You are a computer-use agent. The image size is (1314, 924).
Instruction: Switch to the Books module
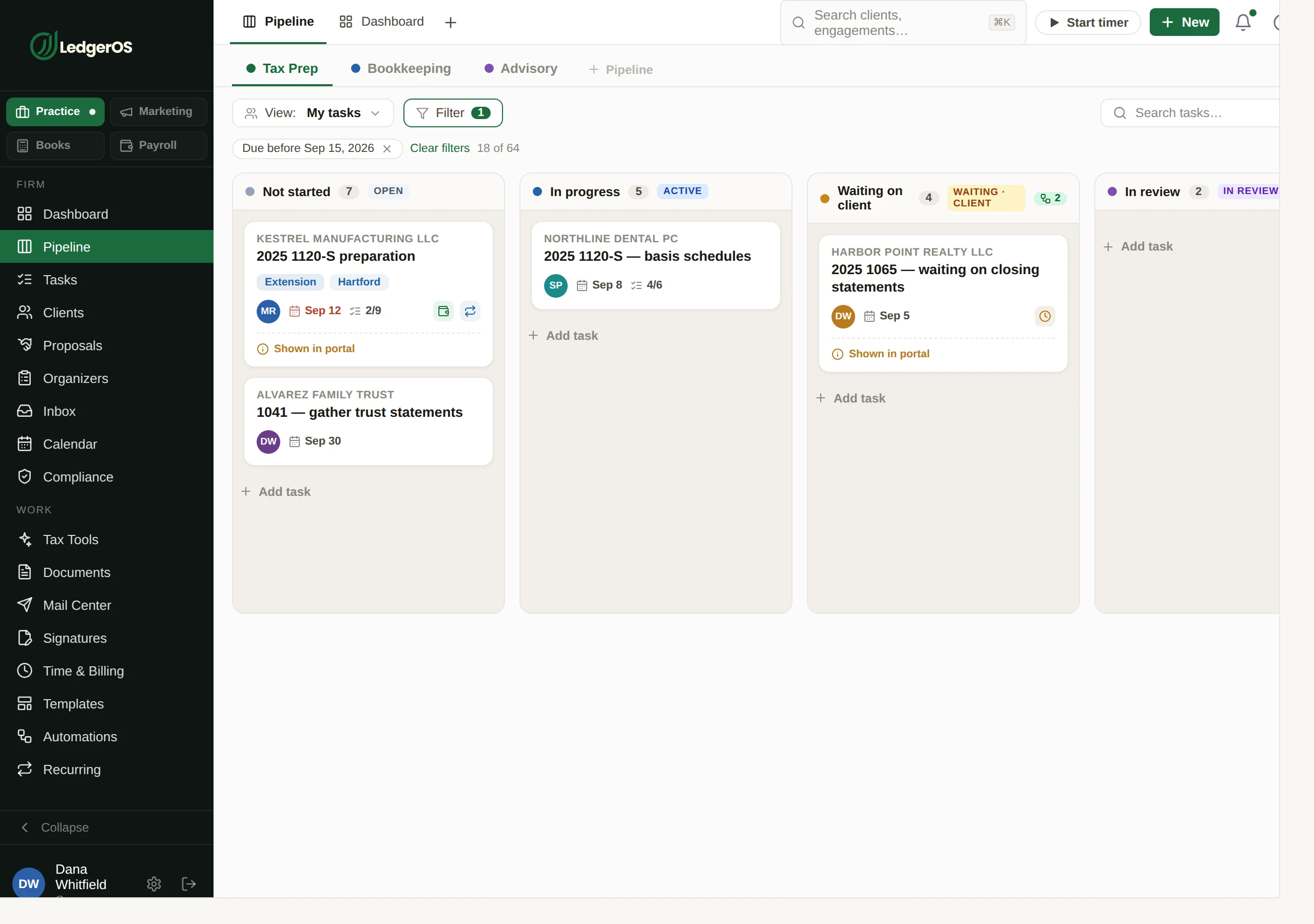[55, 145]
